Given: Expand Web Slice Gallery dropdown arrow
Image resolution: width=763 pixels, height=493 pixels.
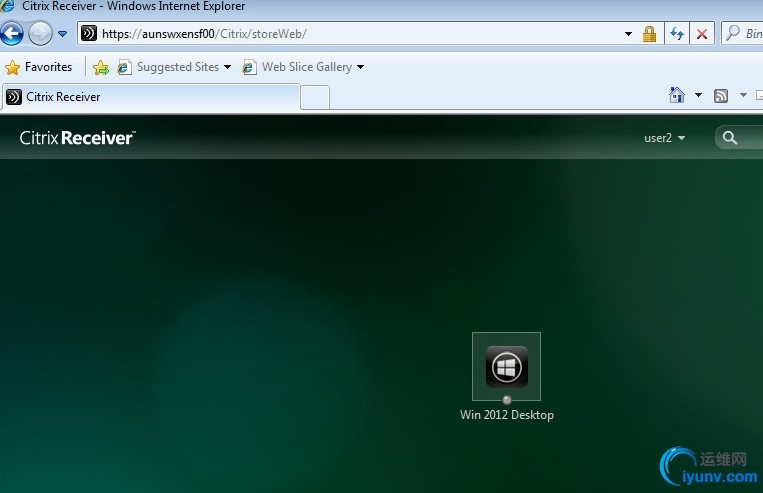Looking at the screenshot, I should point(360,67).
